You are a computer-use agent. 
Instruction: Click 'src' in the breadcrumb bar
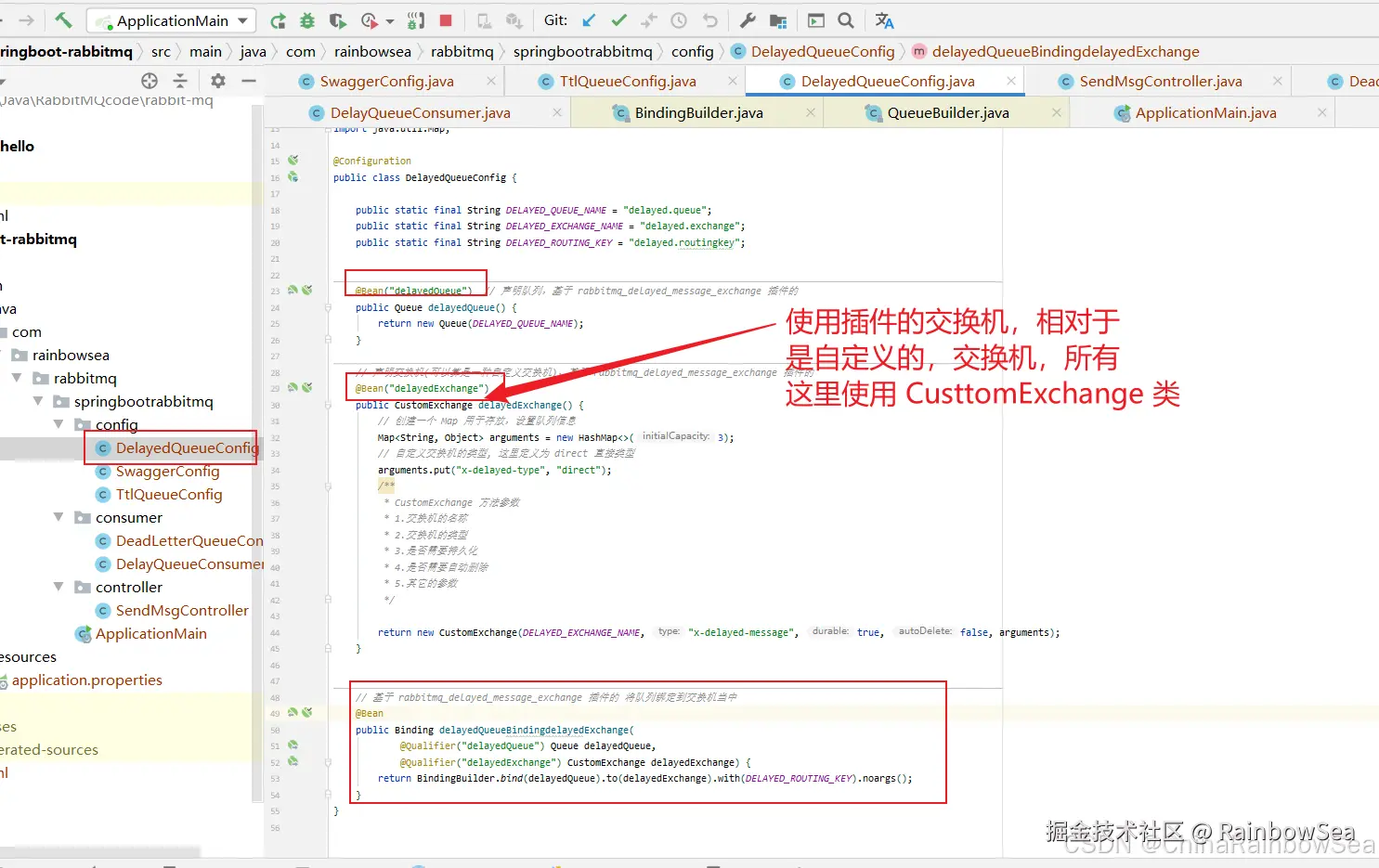[x=161, y=52]
